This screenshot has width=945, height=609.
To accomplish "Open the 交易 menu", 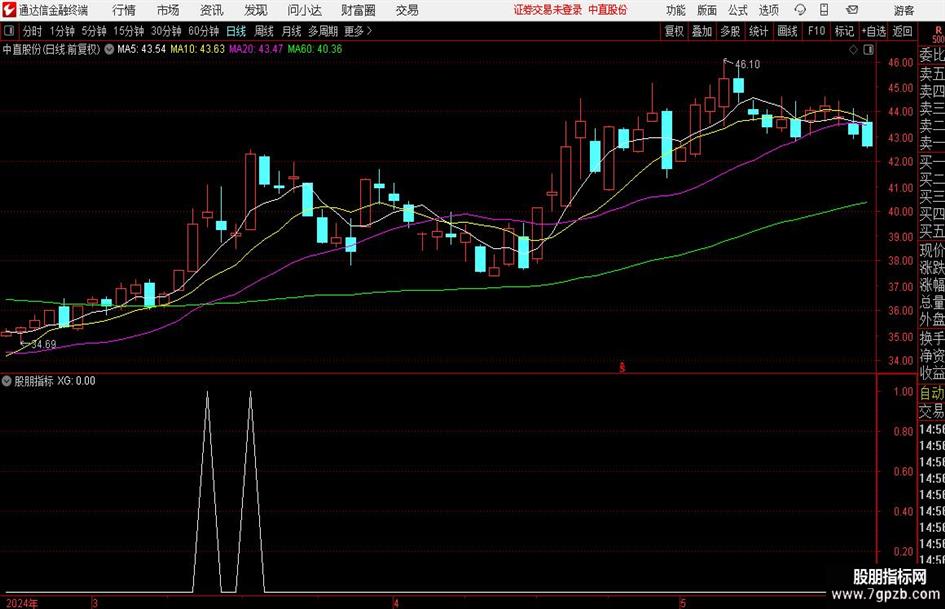I will [407, 10].
